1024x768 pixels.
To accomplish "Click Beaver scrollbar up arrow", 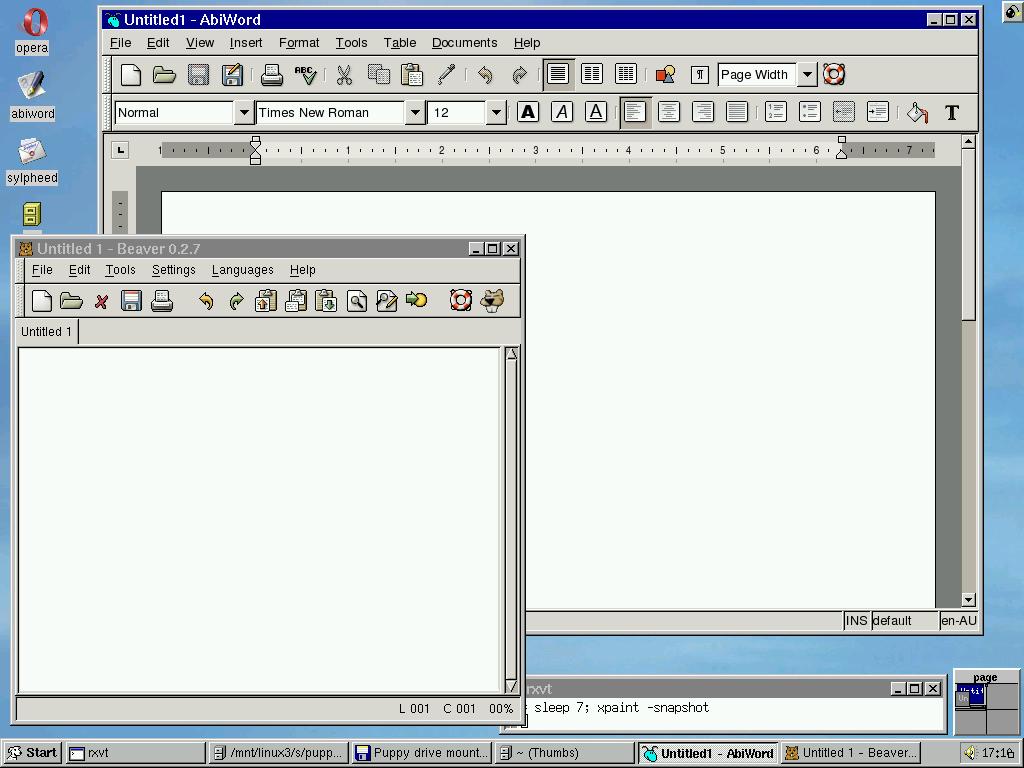I will [511, 354].
